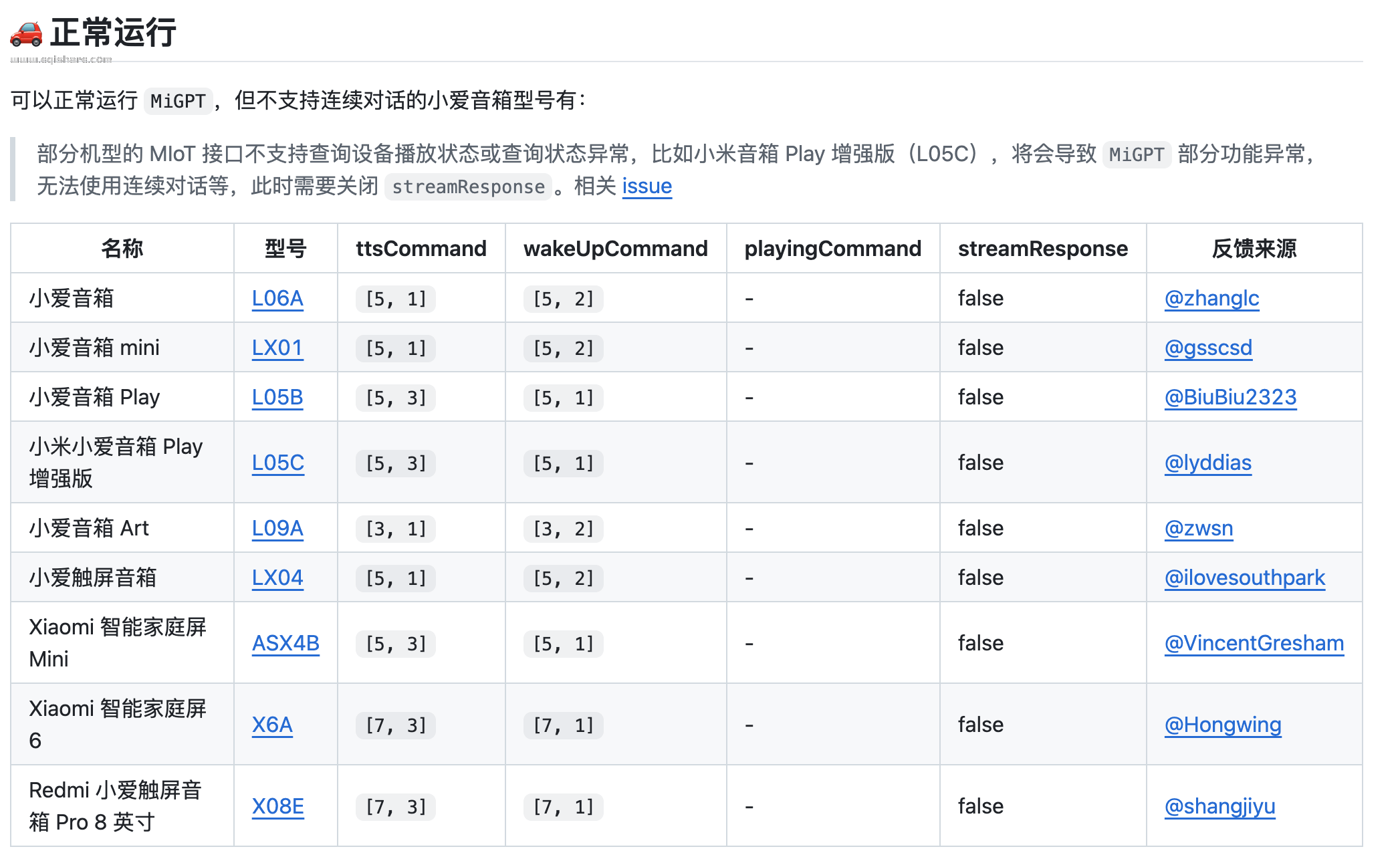Open @BiuBiu2323 profile link

pos(1230,397)
